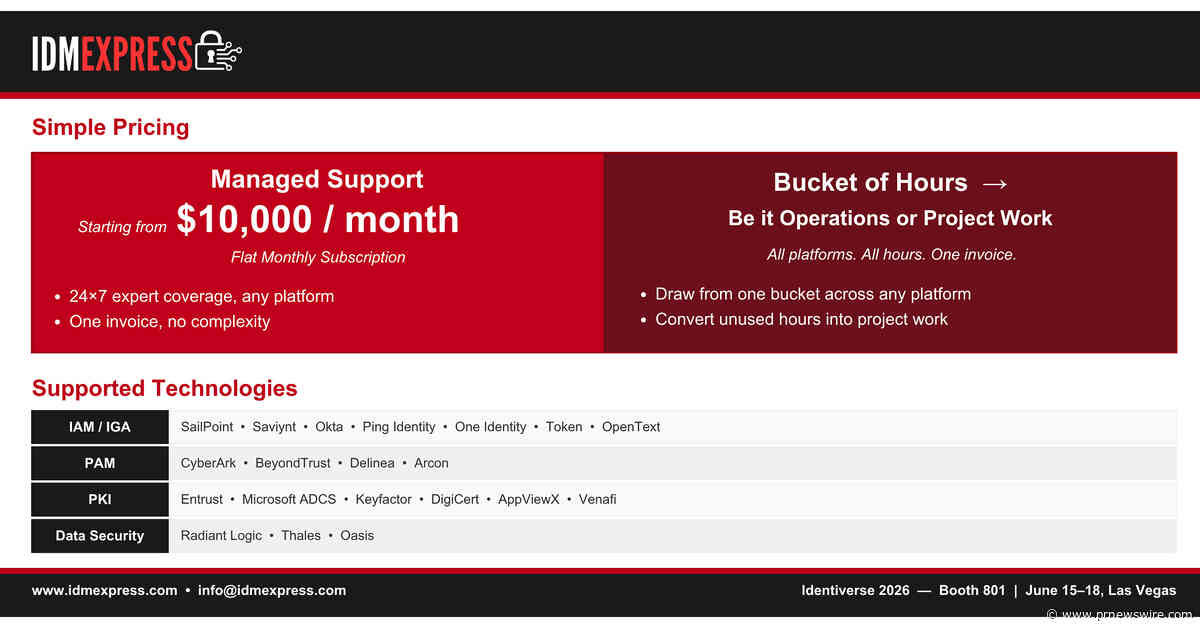Click Okta in the IAM row

point(329,427)
